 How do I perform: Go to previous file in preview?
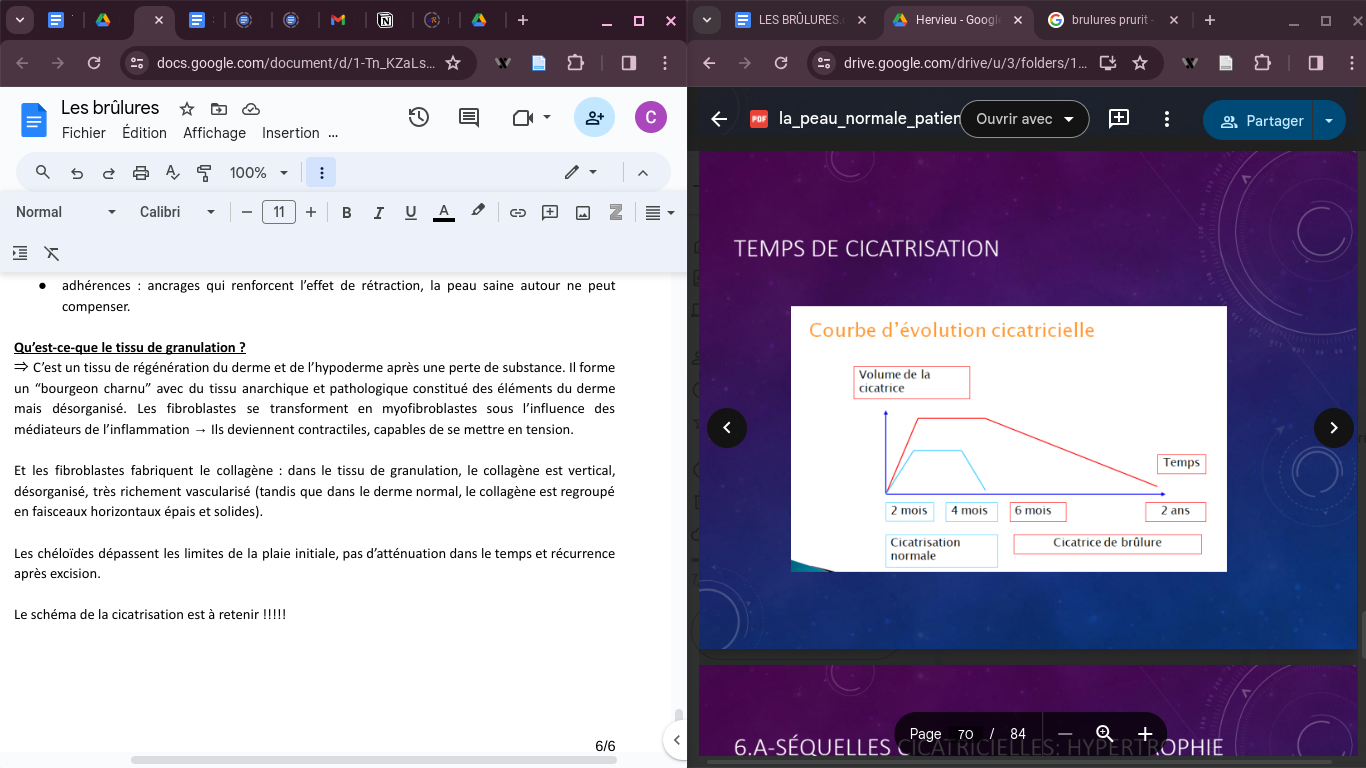[727, 428]
